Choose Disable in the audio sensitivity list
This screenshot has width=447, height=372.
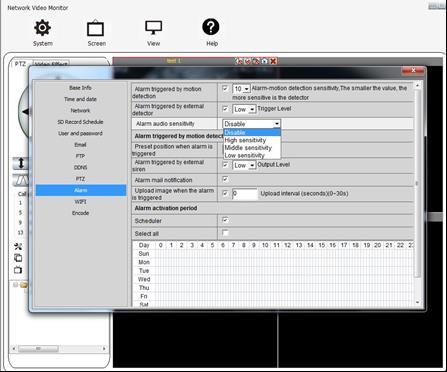coord(252,132)
